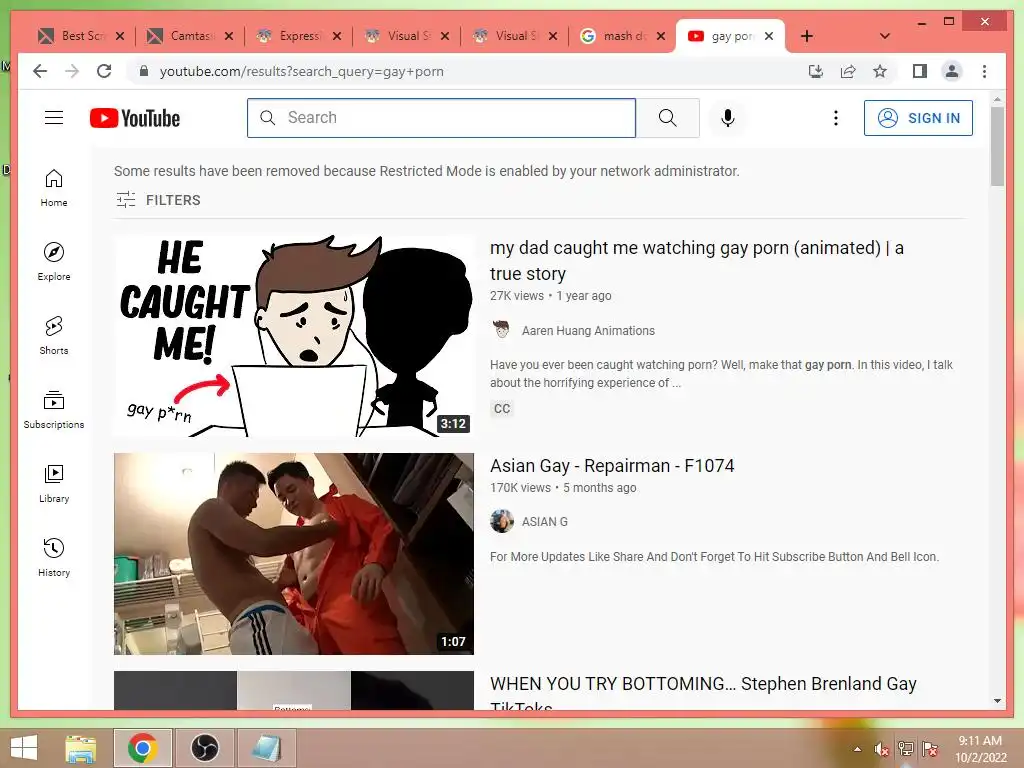This screenshot has height=768, width=1024.
Task: Expand the tab search dropdown arrow
Action: pos(885,36)
